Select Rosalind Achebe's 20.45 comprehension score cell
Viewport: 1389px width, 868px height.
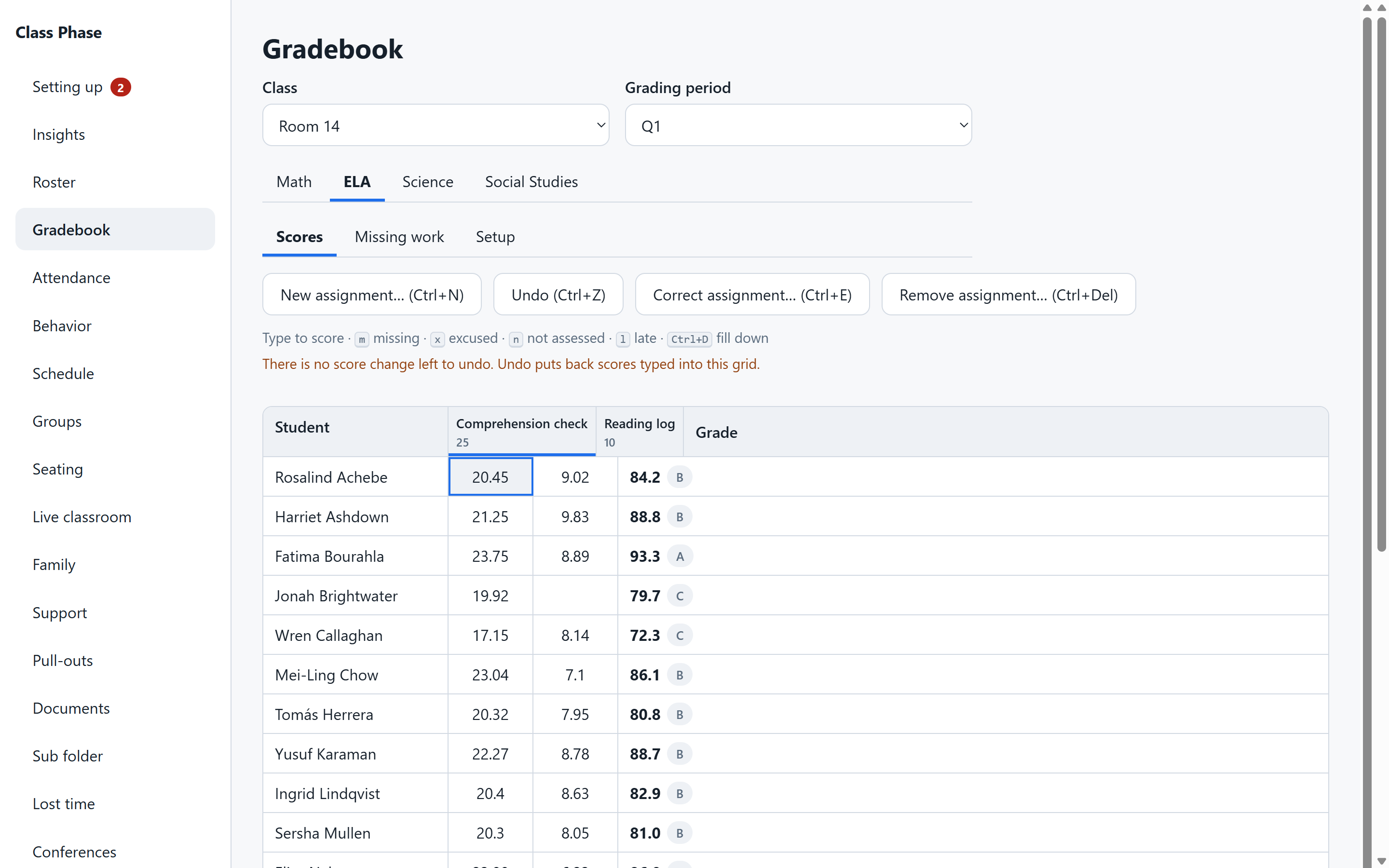[490, 477]
